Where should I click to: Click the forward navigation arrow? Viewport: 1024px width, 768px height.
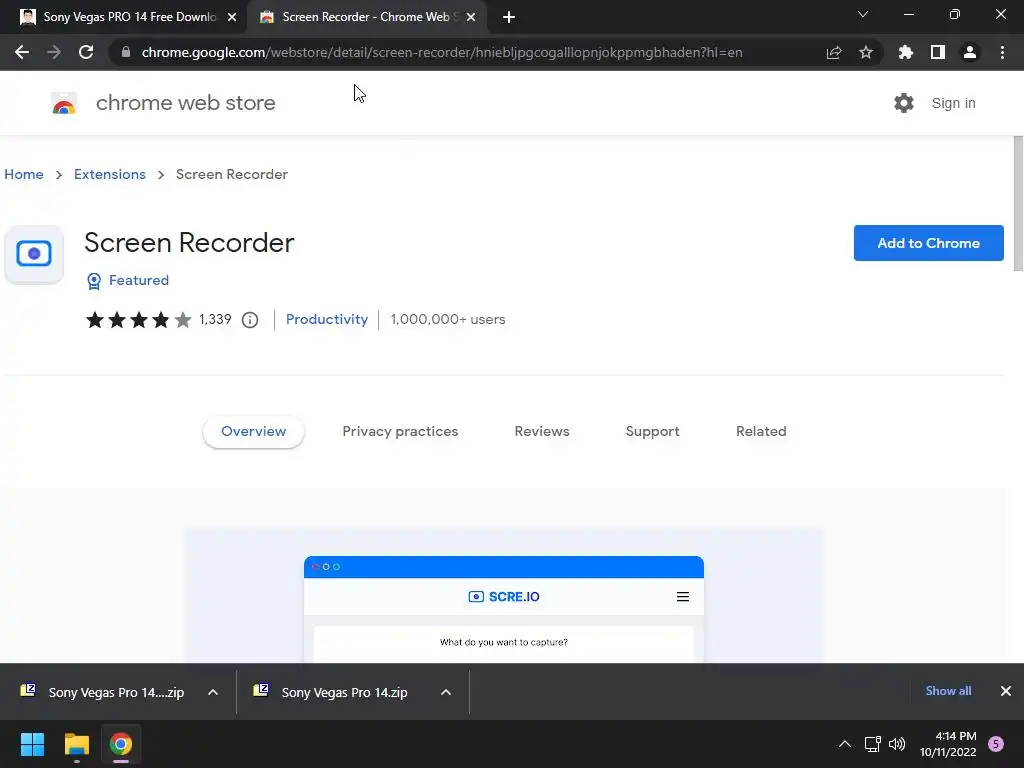pos(54,52)
